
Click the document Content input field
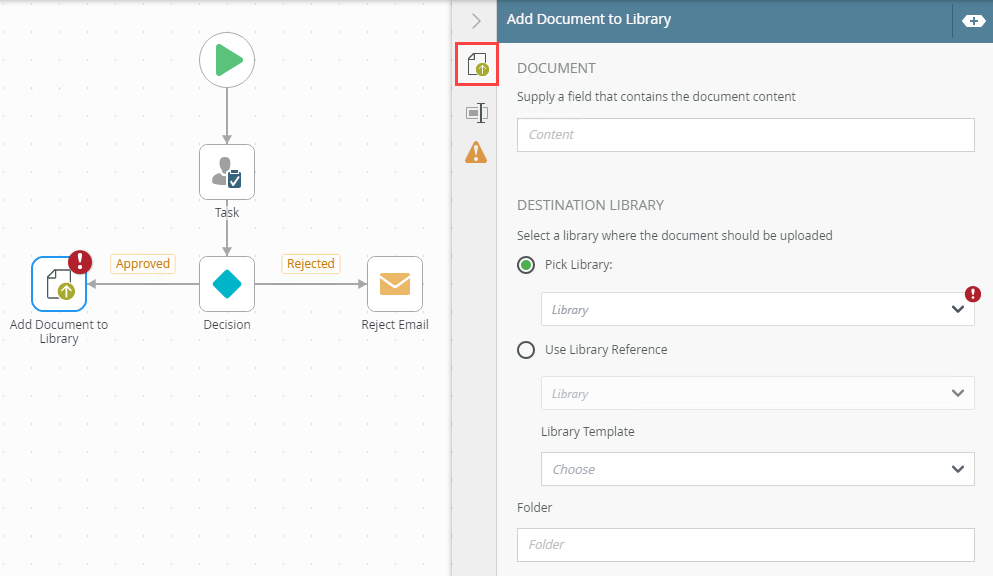tap(745, 135)
